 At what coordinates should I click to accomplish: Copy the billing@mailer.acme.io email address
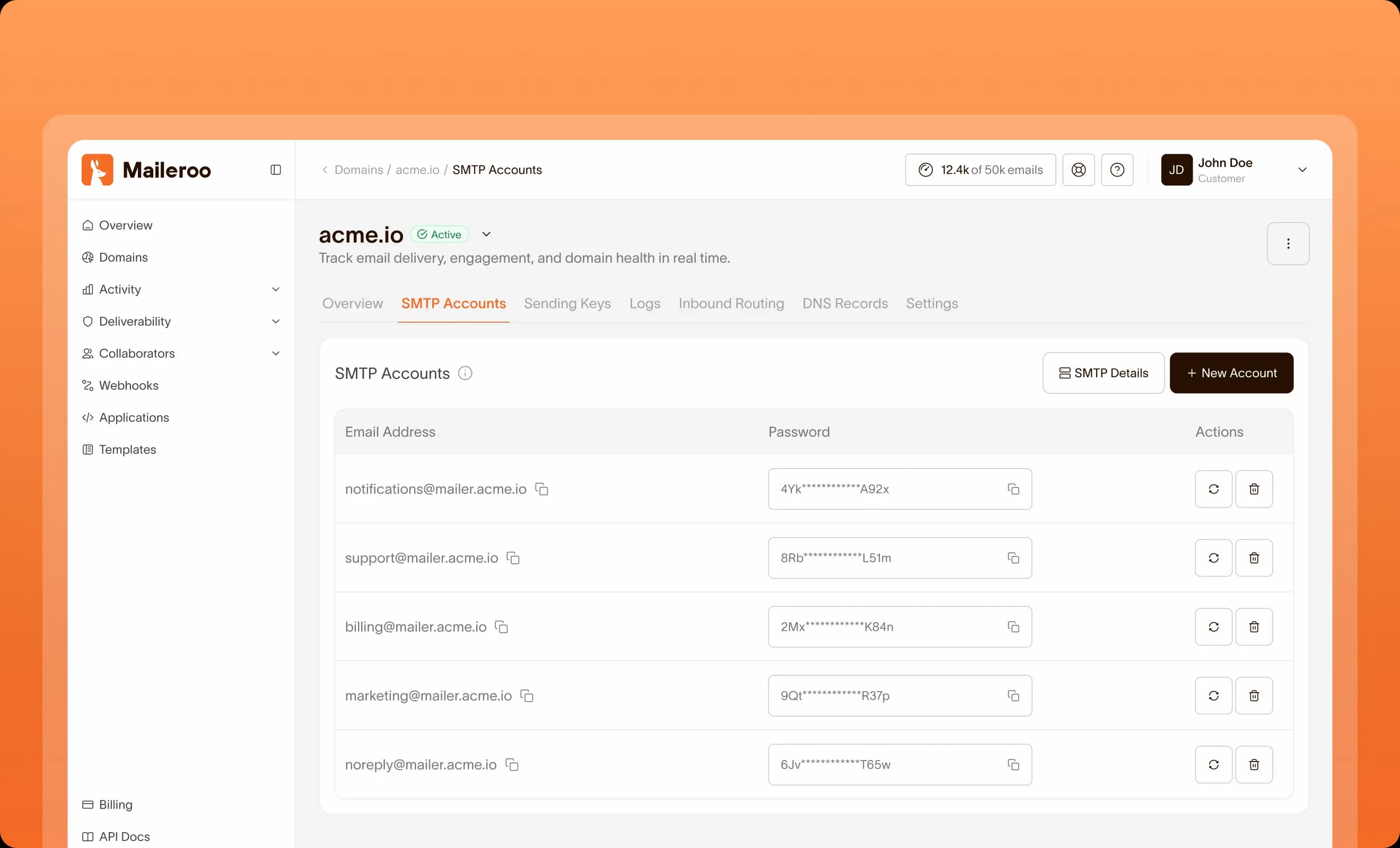coord(501,626)
